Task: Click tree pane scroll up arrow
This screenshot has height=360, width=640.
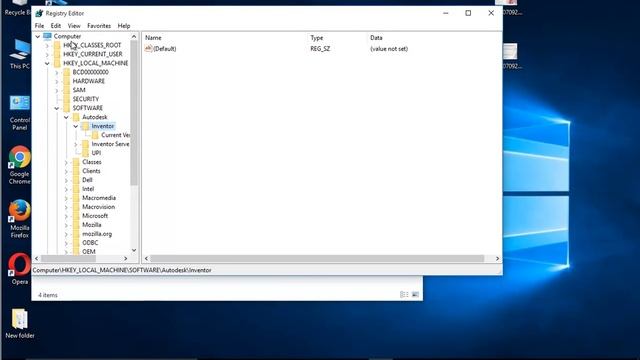Action: (x=134, y=37)
